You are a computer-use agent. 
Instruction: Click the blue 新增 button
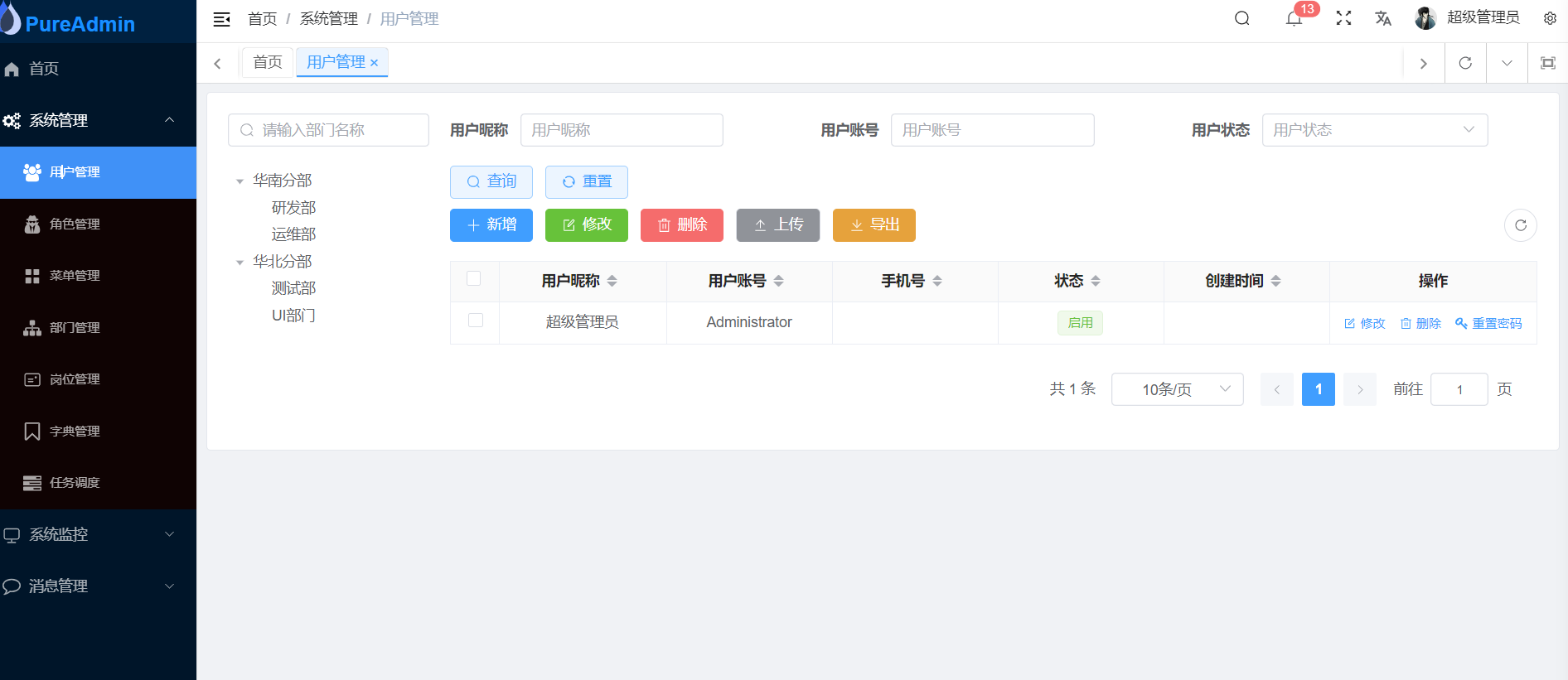[x=491, y=225]
